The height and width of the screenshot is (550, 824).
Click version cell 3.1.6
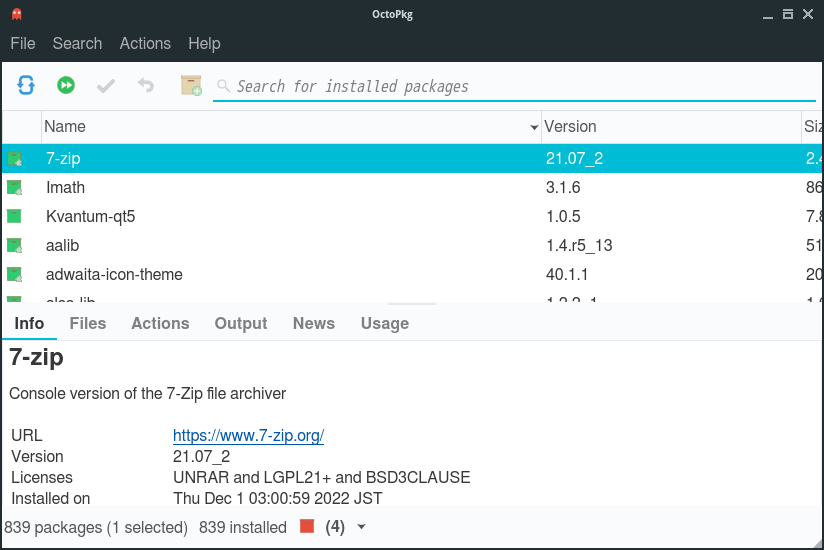pos(563,187)
